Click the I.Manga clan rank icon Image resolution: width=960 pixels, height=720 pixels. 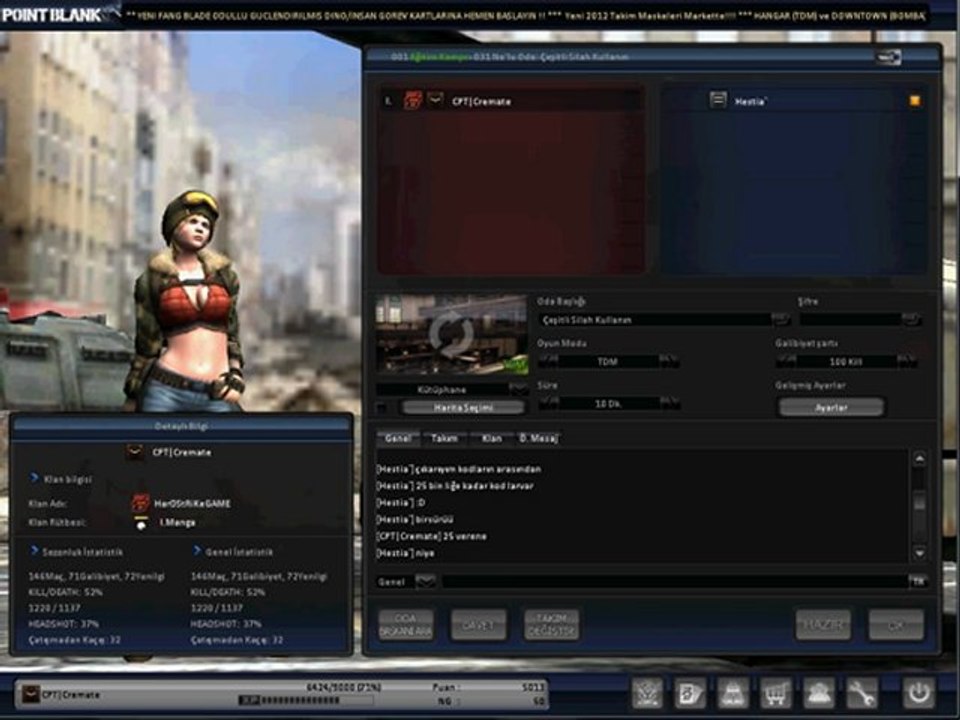[x=141, y=523]
